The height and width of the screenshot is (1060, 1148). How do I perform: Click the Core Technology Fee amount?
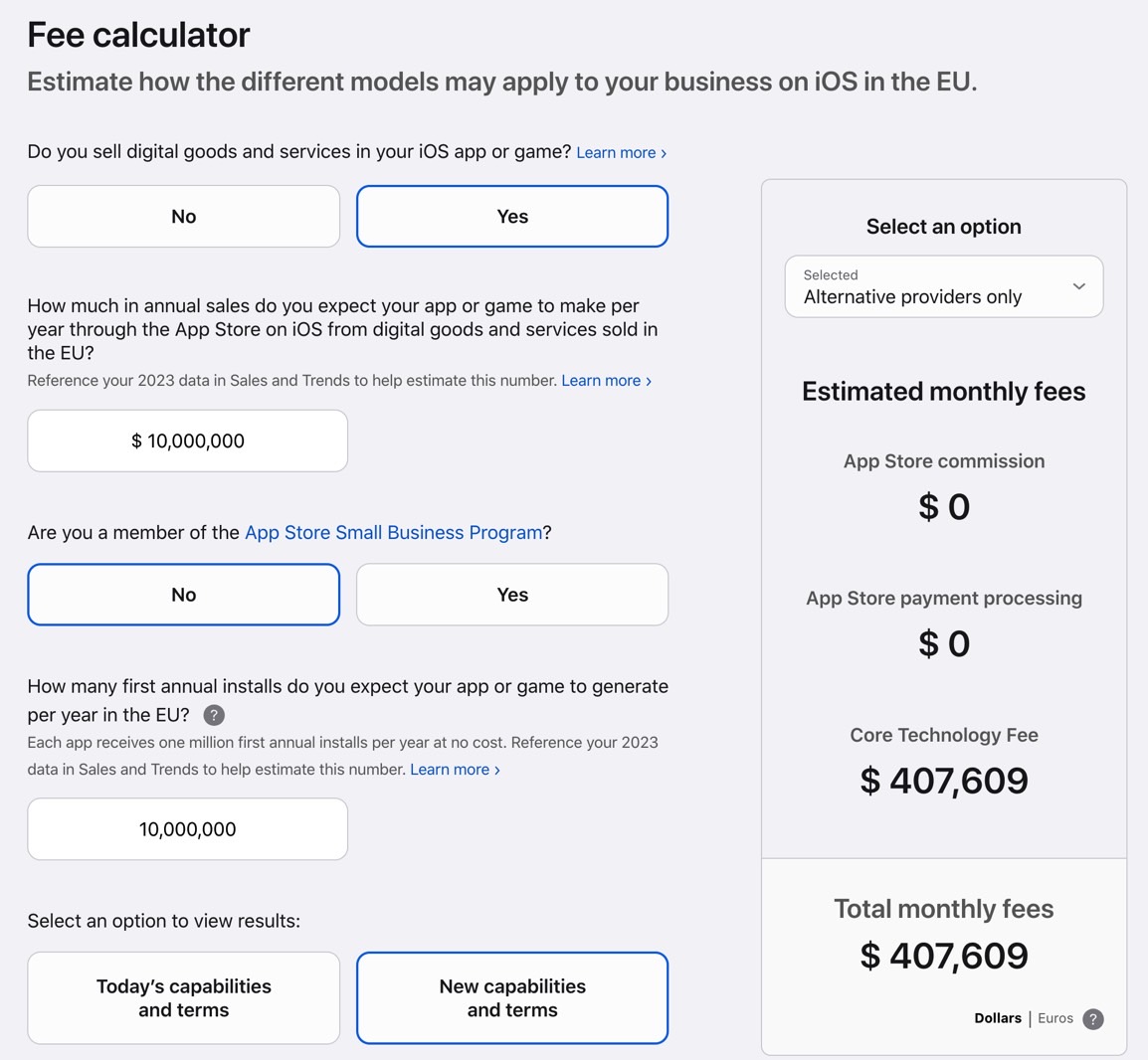[x=944, y=781]
